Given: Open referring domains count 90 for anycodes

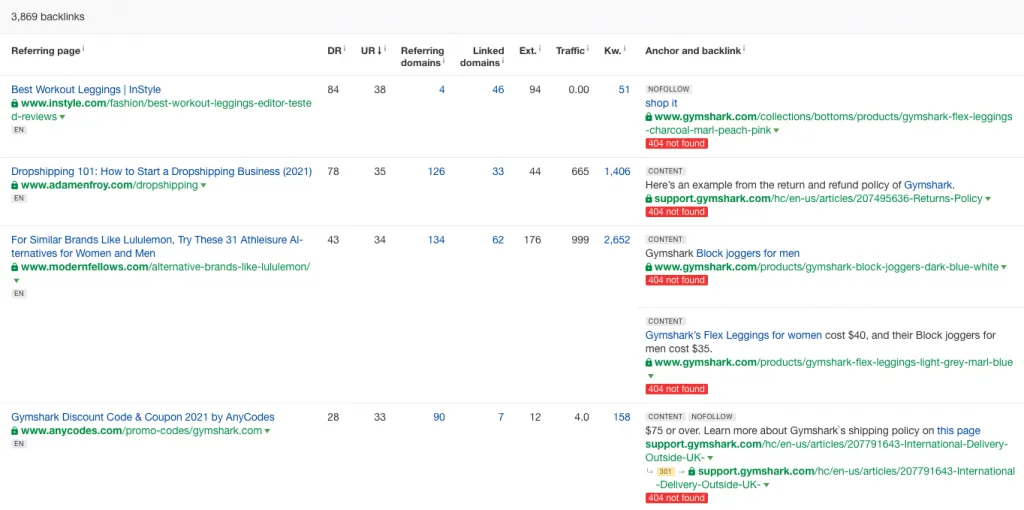Looking at the screenshot, I should click(x=439, y=417).
